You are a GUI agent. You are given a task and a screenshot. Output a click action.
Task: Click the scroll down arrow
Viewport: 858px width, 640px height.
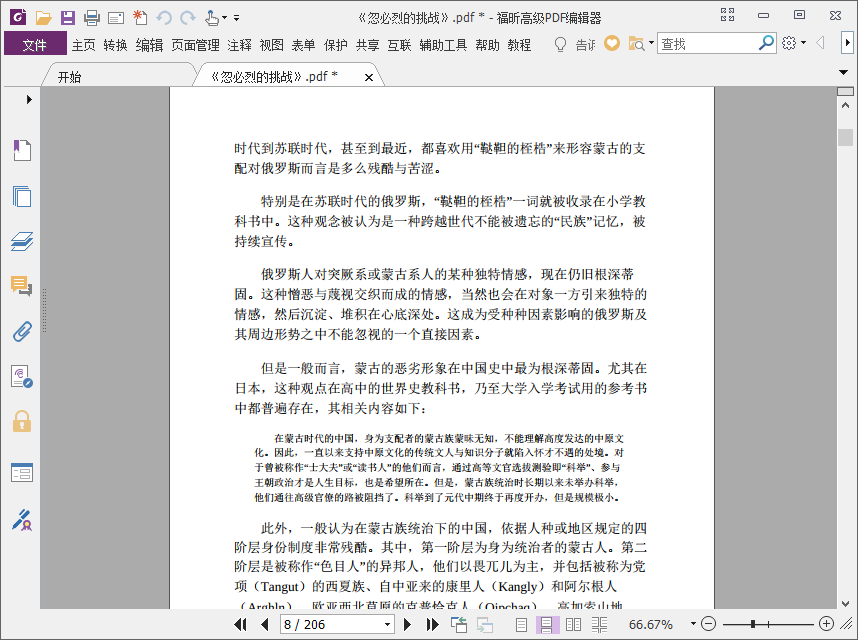pyautogui.click(x=845, y=603)
